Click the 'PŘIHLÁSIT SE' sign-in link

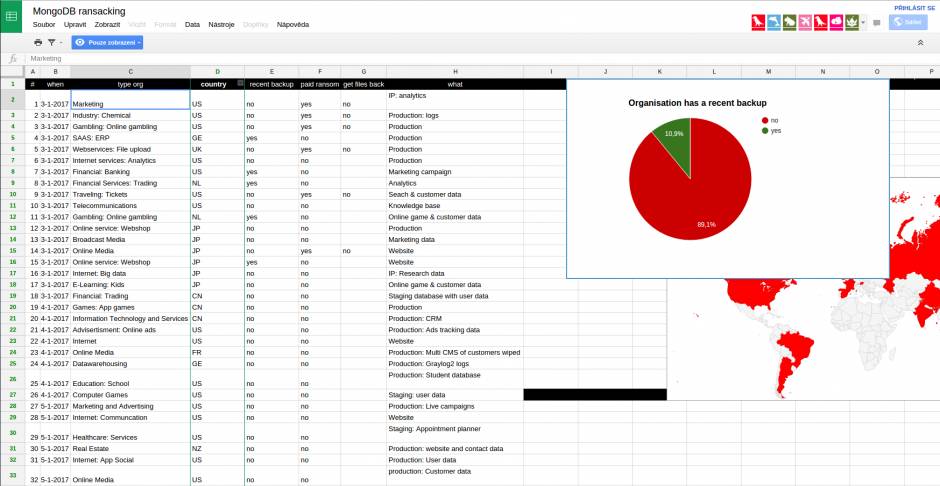pyautogui.click(x=914, y=8)
